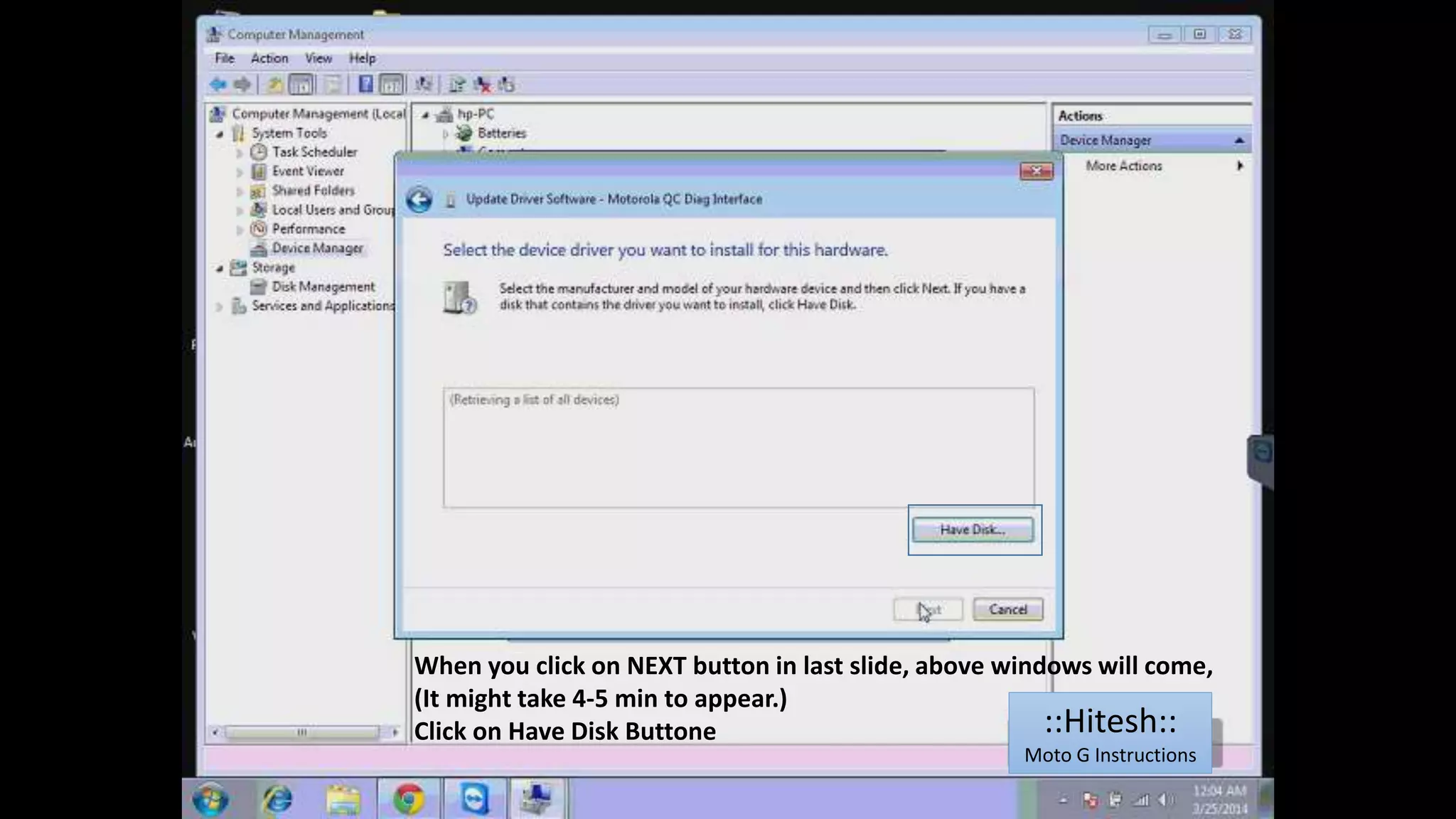Expand the Task Scheduler node
The height and width of the screenshot is (819, 1456).
point(240,153)
